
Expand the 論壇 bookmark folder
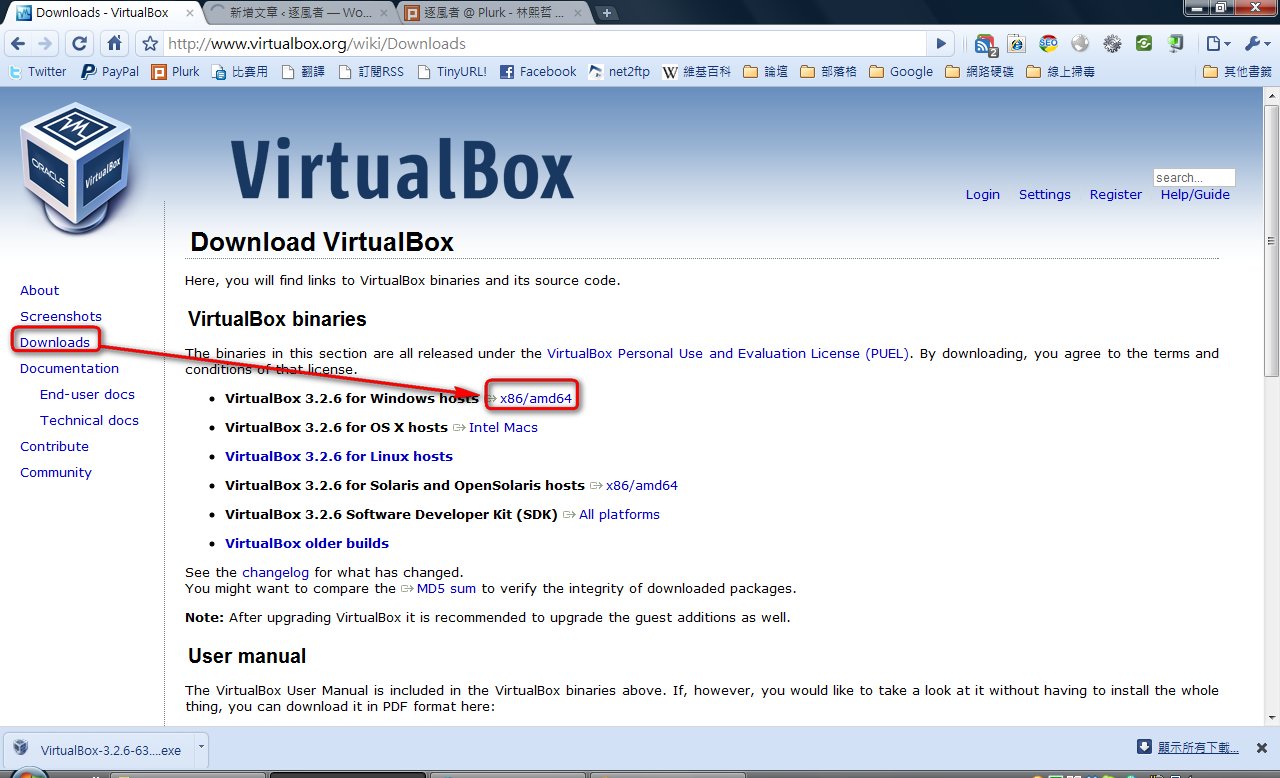click(x=767, y=72)
